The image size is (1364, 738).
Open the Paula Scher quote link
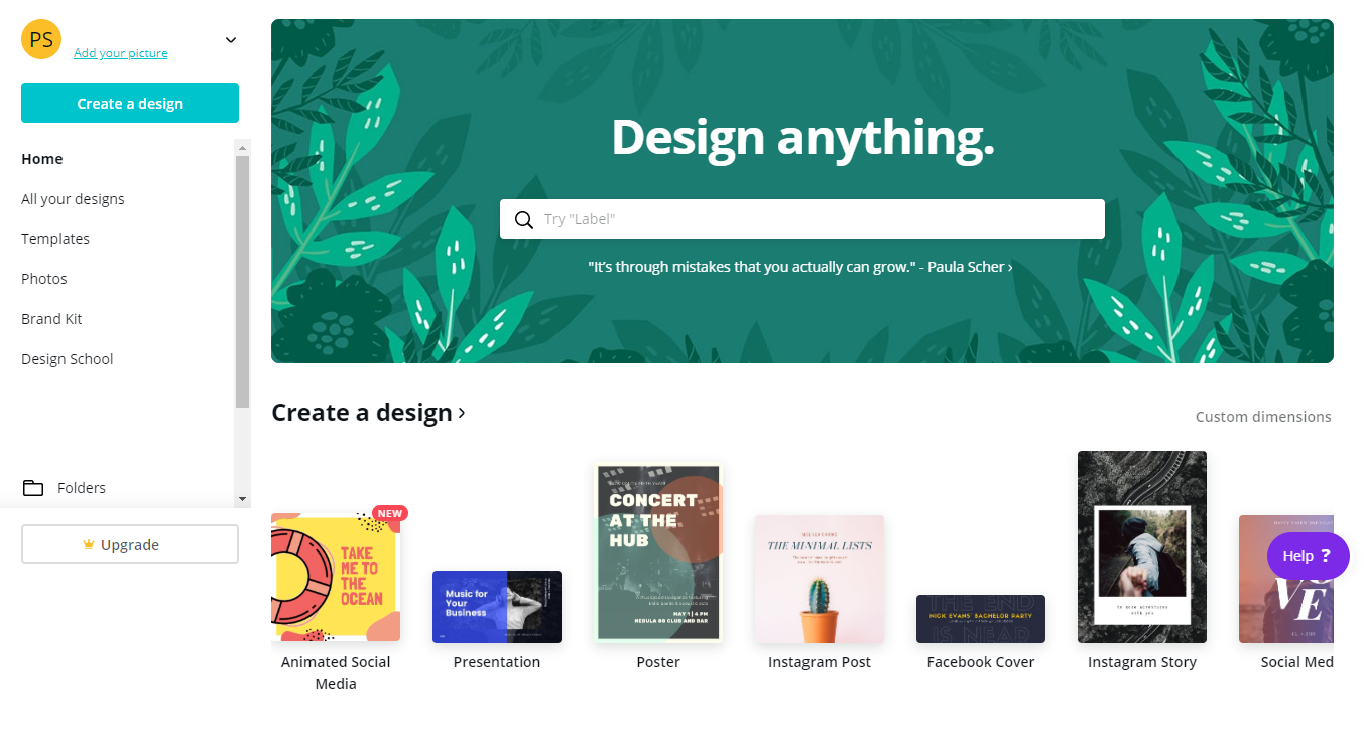click(800, 267)
